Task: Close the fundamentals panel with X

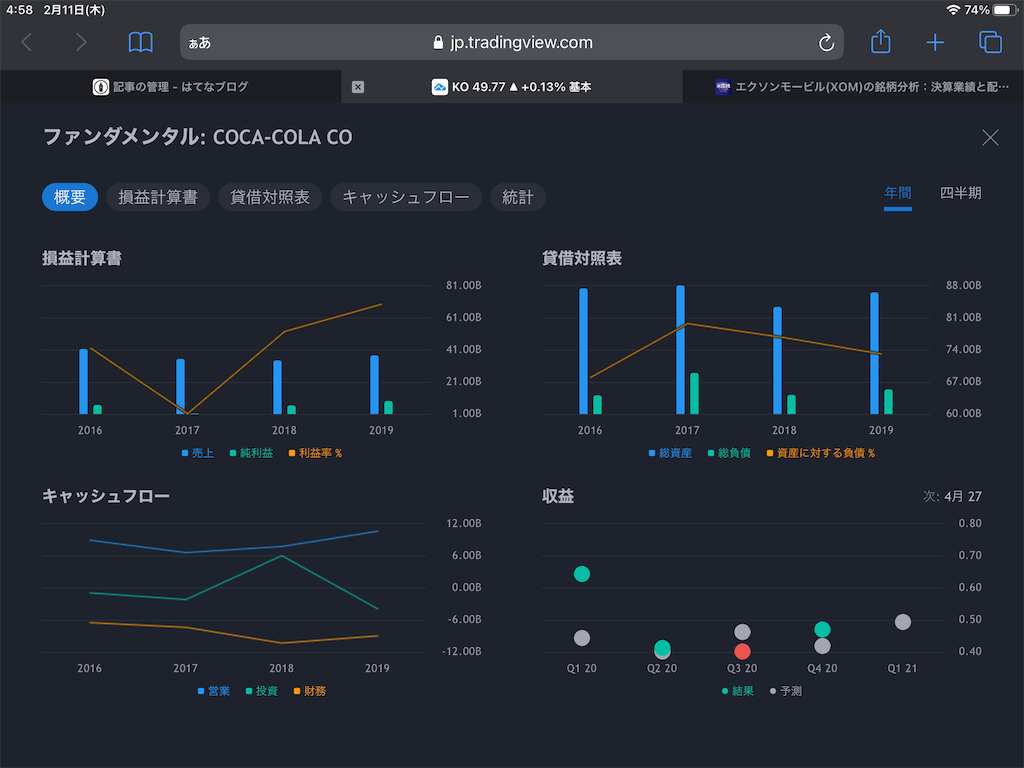Action: point(990,137)
